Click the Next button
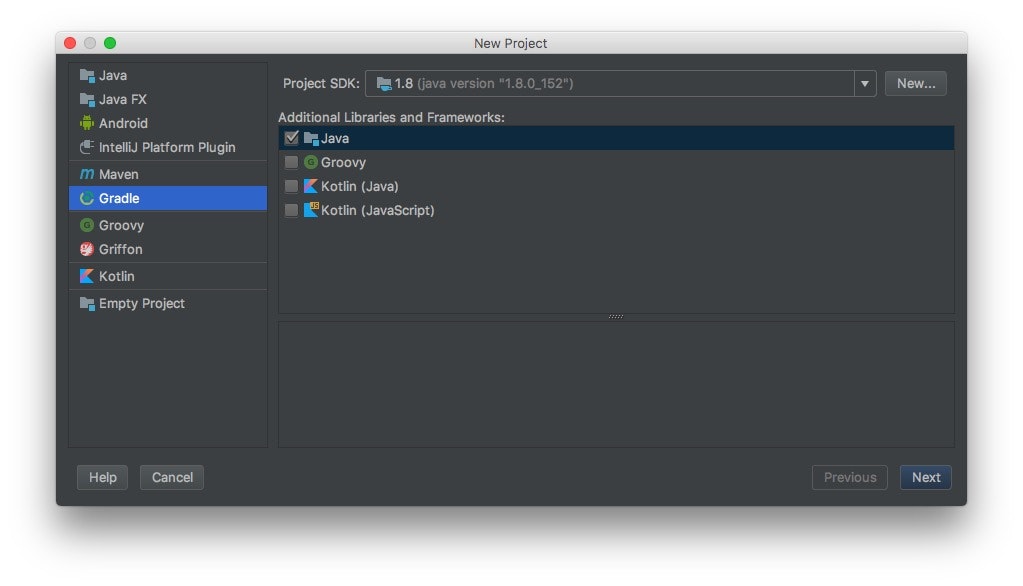Viewport: 1023px width, 586px height. point(925,477)
